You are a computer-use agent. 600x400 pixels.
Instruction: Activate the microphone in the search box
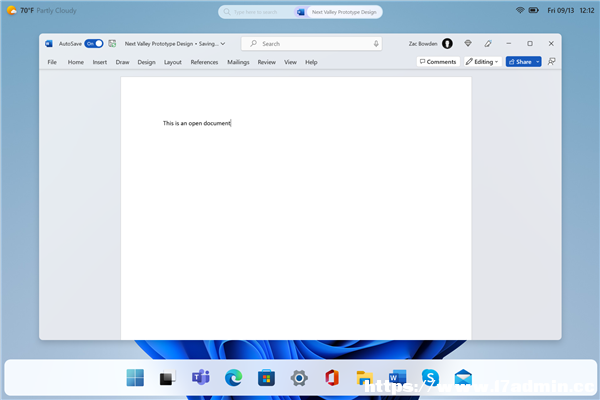tap(376, 44)
